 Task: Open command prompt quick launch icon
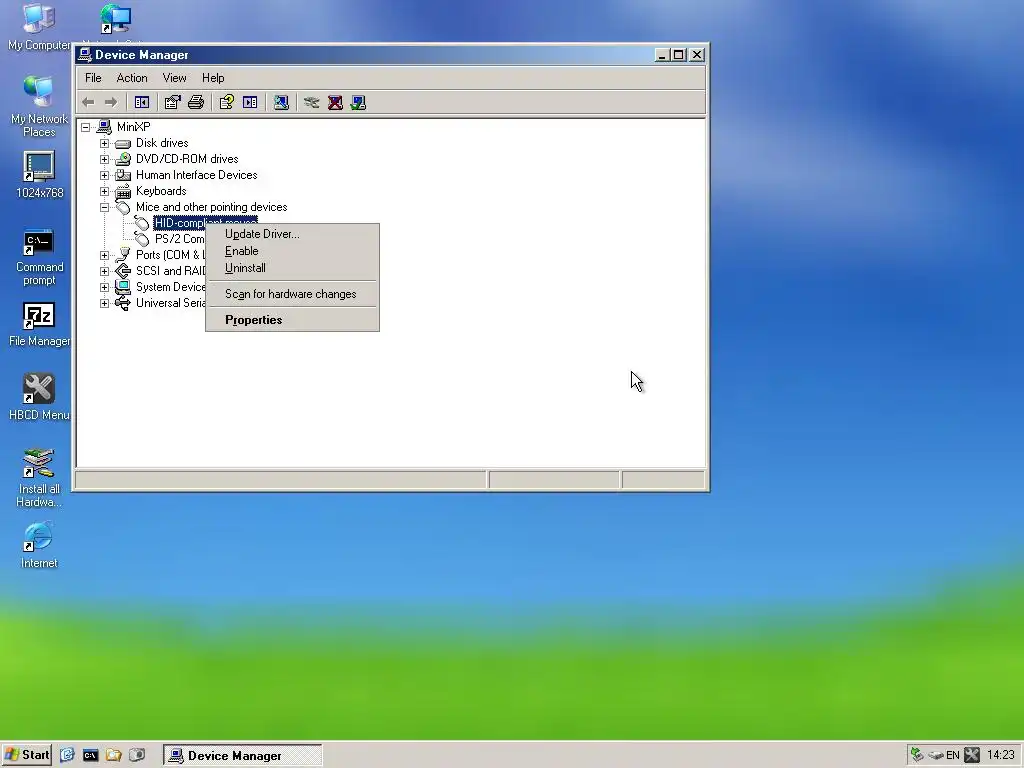90,755
